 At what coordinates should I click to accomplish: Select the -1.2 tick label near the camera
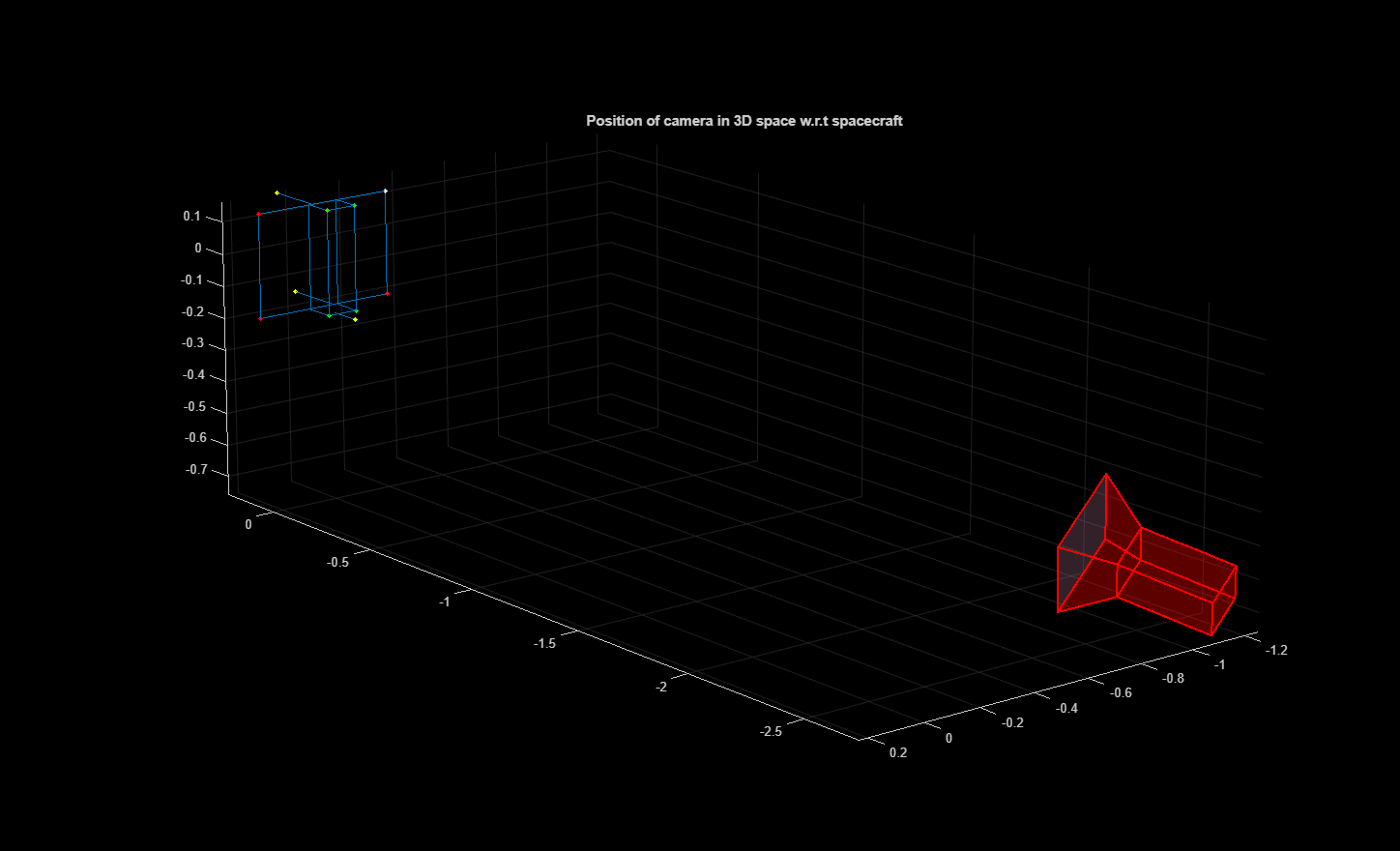pyautogui.click(x=1275, y=651)
